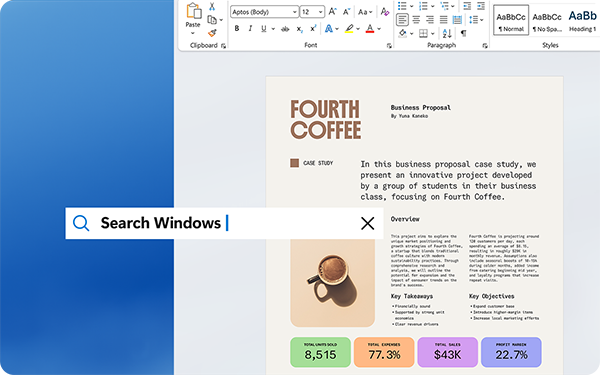Apply yellow text highlight color
600x375 pixels.
(349, 29)
